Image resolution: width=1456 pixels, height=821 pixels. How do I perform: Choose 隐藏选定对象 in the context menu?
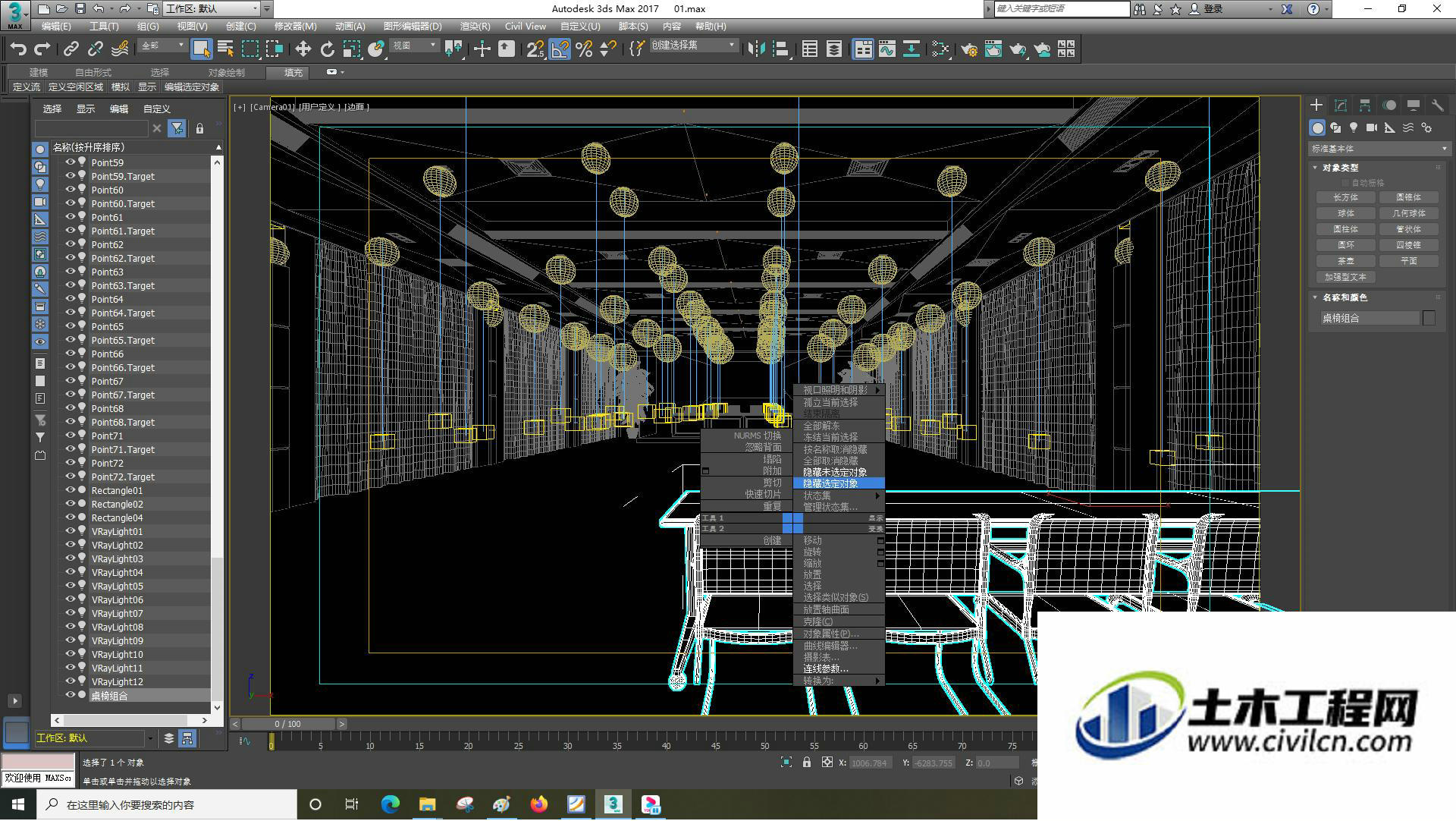[839, 483]
